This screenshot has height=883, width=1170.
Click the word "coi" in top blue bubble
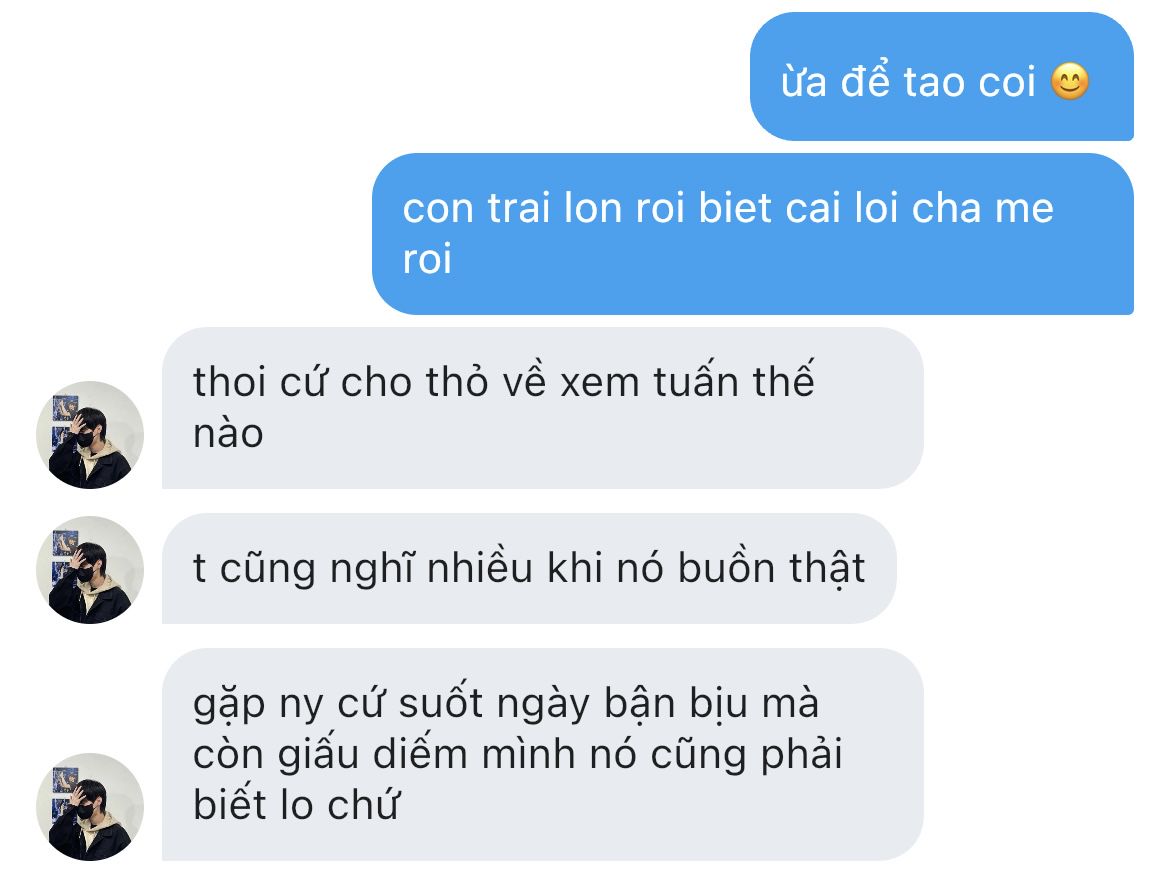(x=1007, y=82)
